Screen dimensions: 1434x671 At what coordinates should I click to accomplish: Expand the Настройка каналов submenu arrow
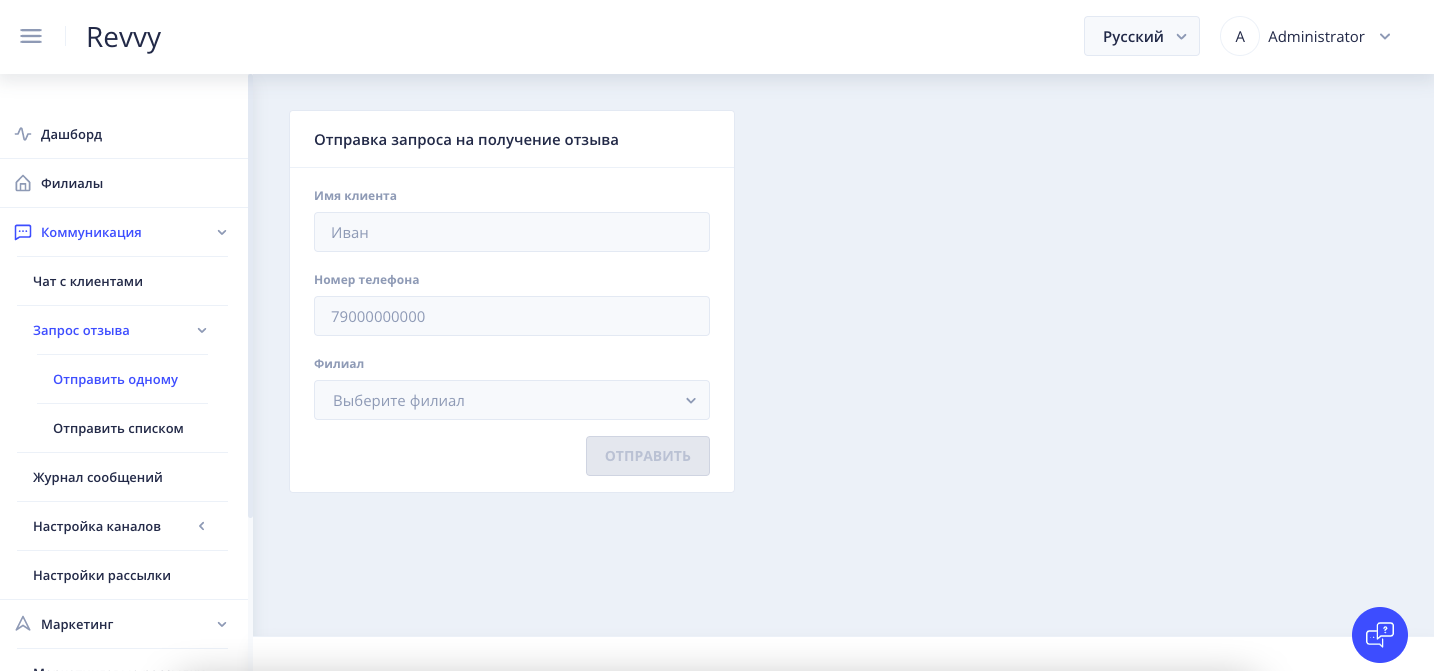[201, 526]
